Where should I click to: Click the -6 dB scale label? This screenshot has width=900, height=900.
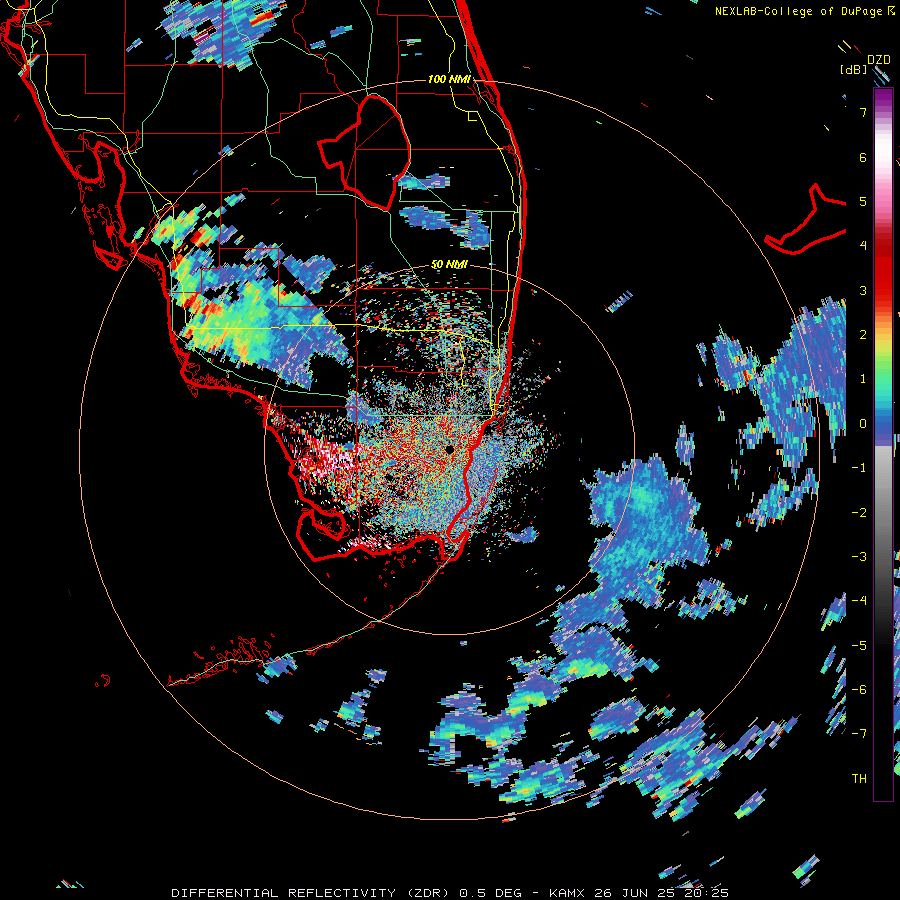tap(859, 690)
